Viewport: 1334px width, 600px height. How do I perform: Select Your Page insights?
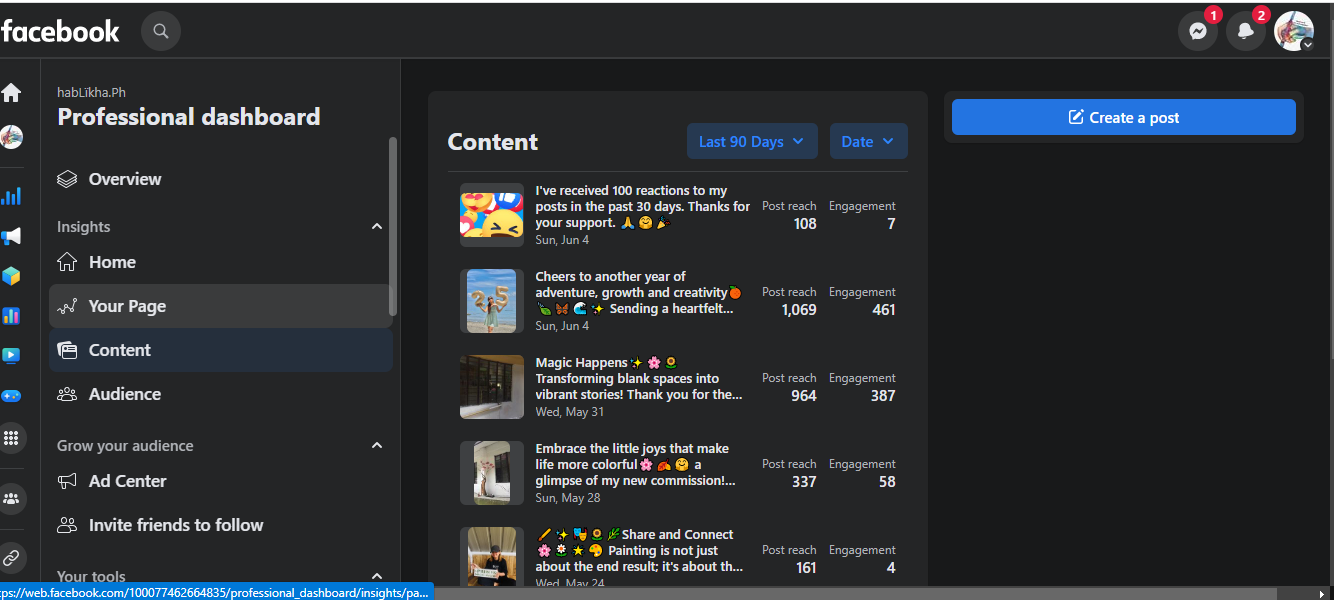pyautogui.click(x=220, y=306)
